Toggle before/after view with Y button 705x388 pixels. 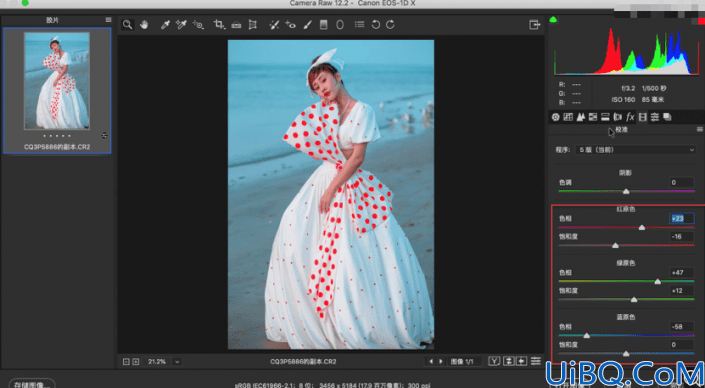tap(495, 361)
